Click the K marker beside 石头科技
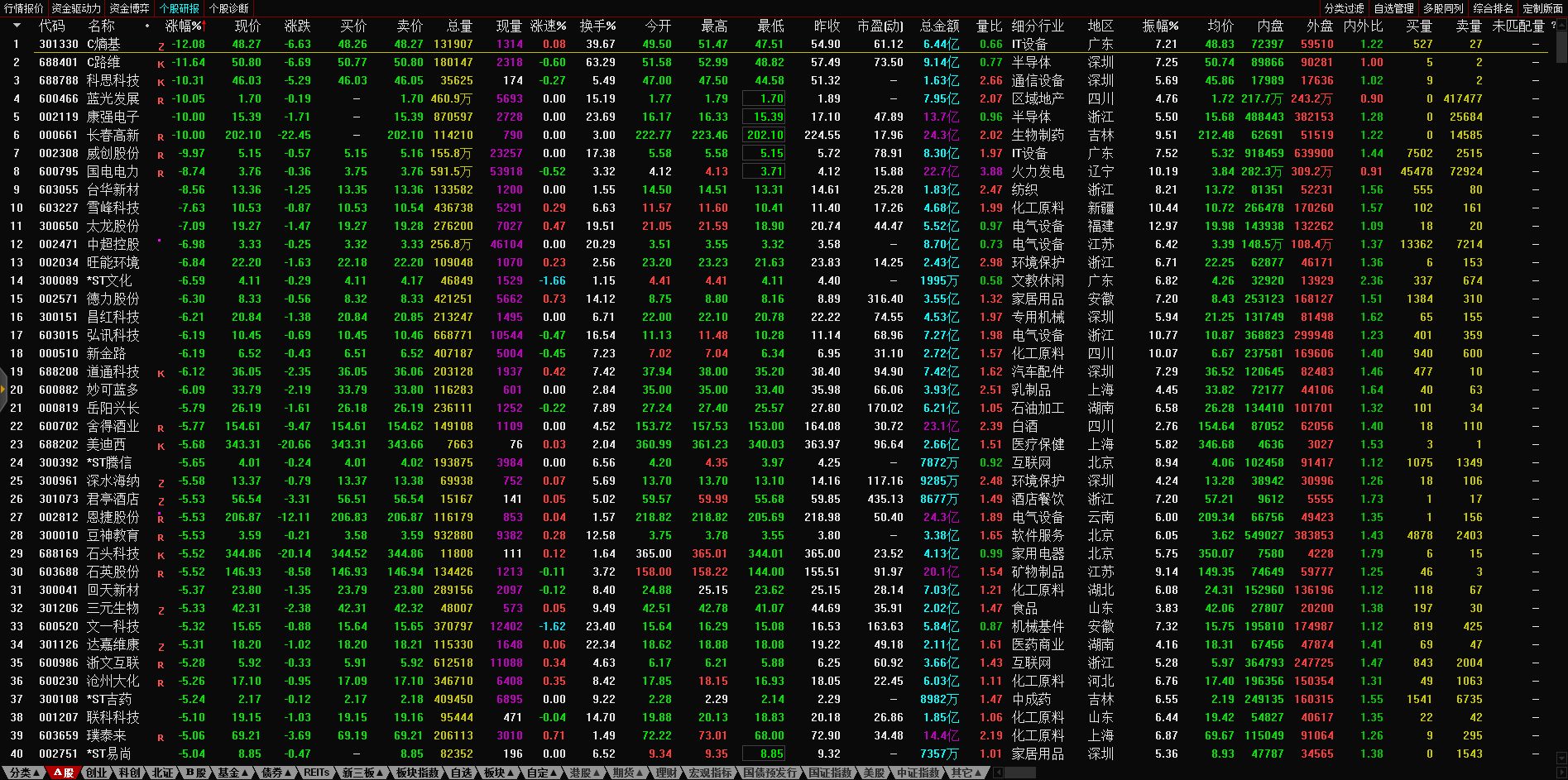This screenshot has width=1568, height=780. pyautogui.click(x=161, y=555)
